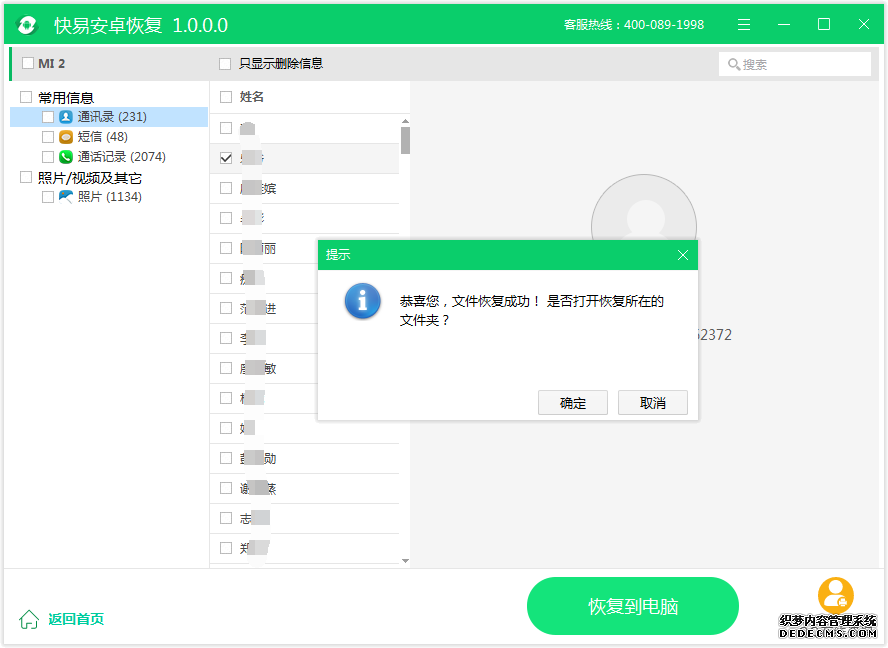Click the SMS icon next to 短信
888x648 pixels.
66,137
